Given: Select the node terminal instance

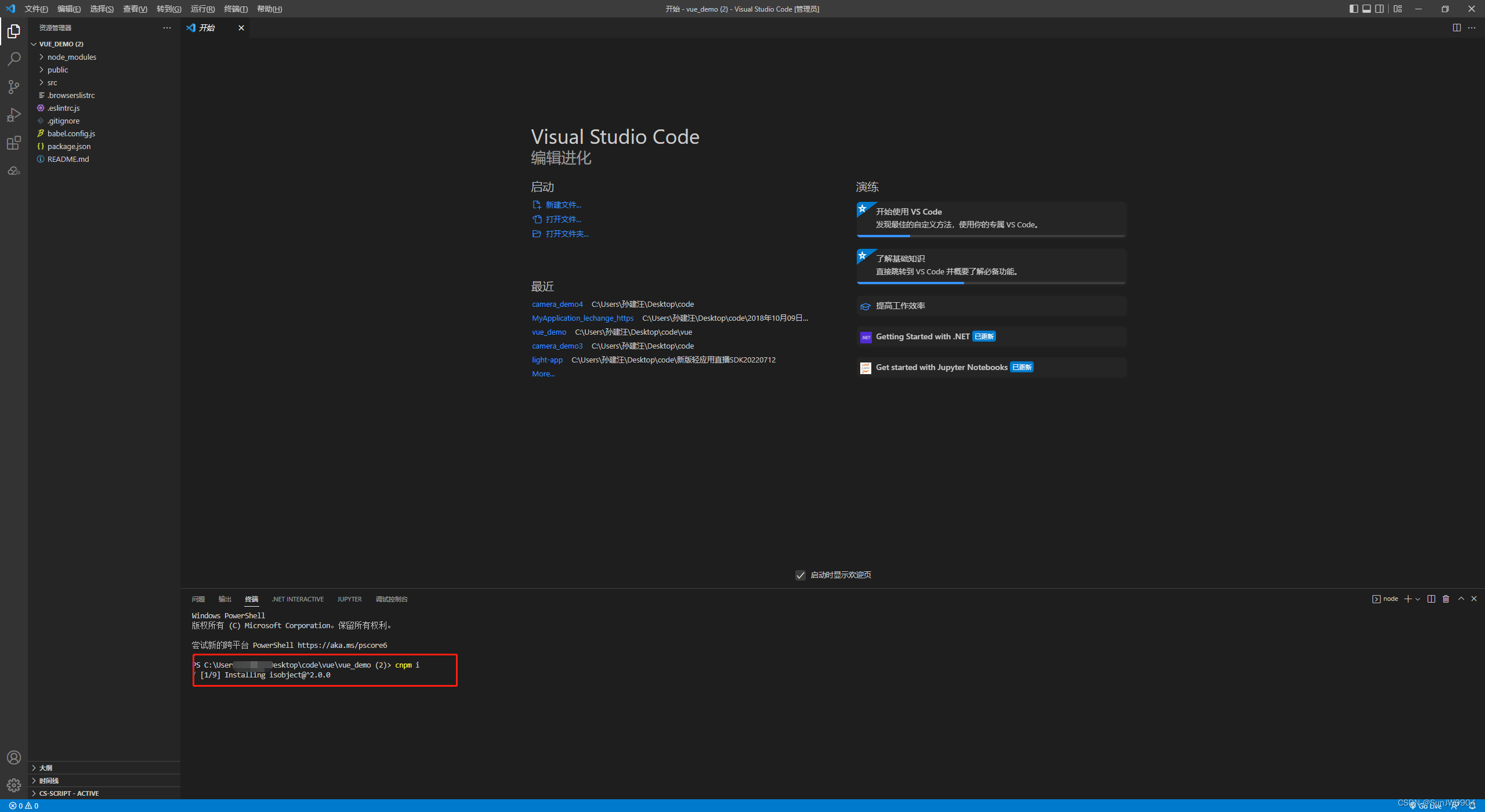Looking at the screenshot, I should pyautogui.click(x=1385, y=599).
